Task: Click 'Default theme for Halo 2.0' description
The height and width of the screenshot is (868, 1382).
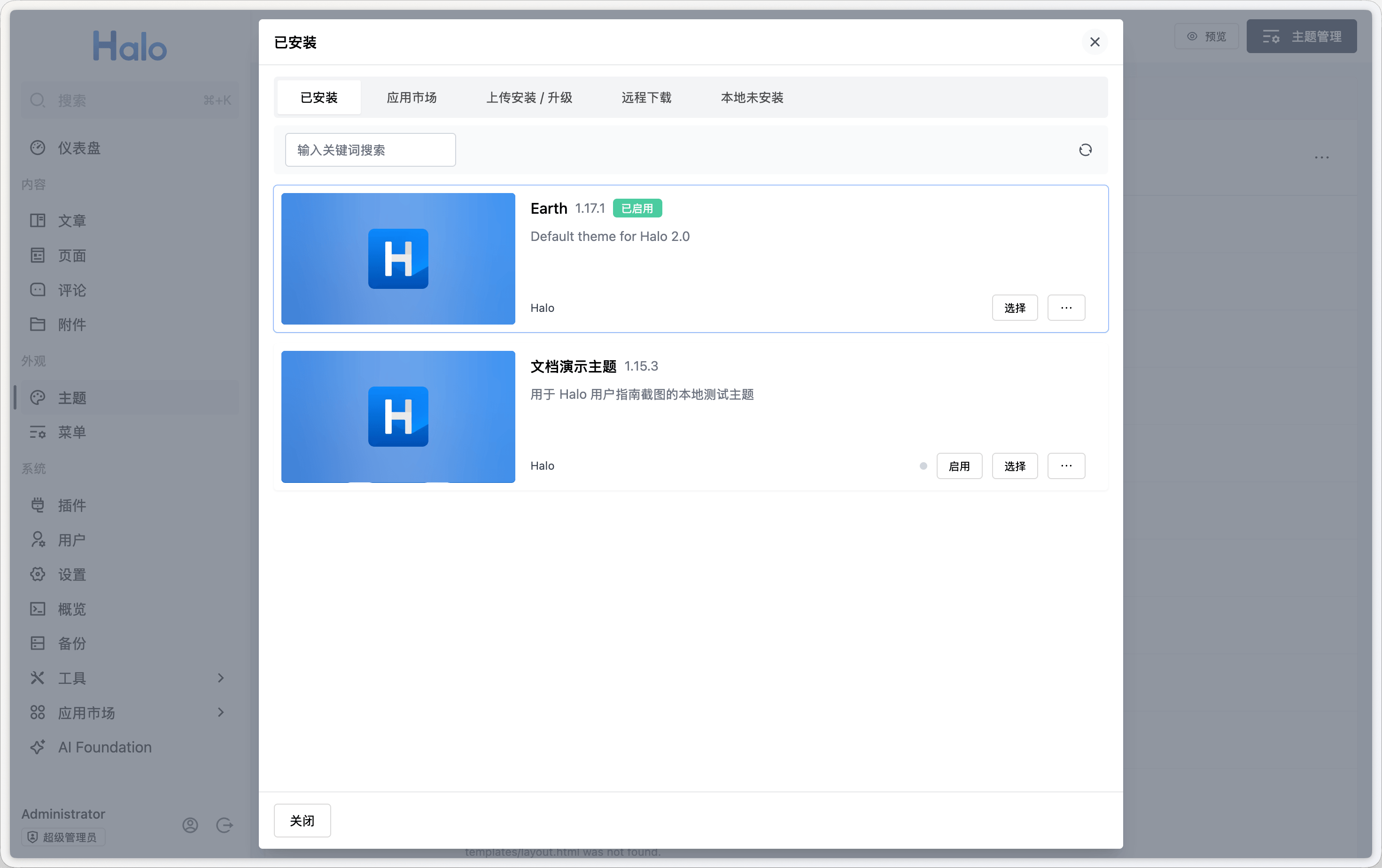Action: pos(610,236)
